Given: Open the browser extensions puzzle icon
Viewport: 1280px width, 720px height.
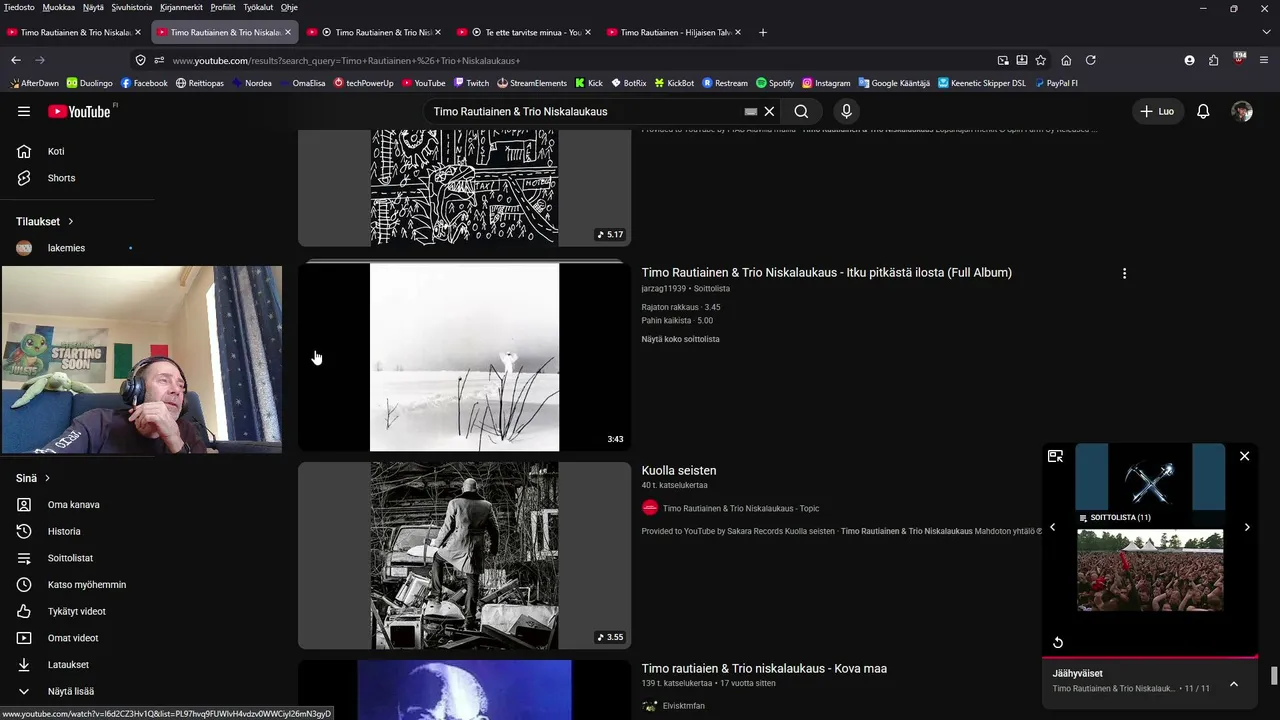Looking at the screenshot, I should 1214,60.
